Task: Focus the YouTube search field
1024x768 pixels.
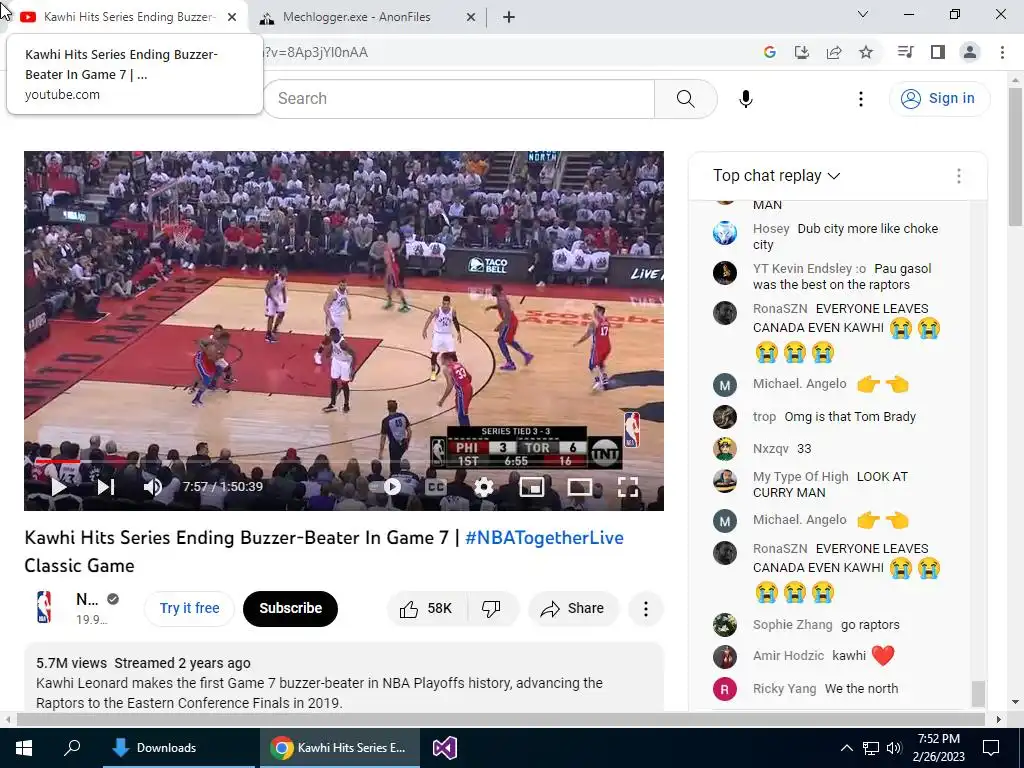Action: coord(458,99)
